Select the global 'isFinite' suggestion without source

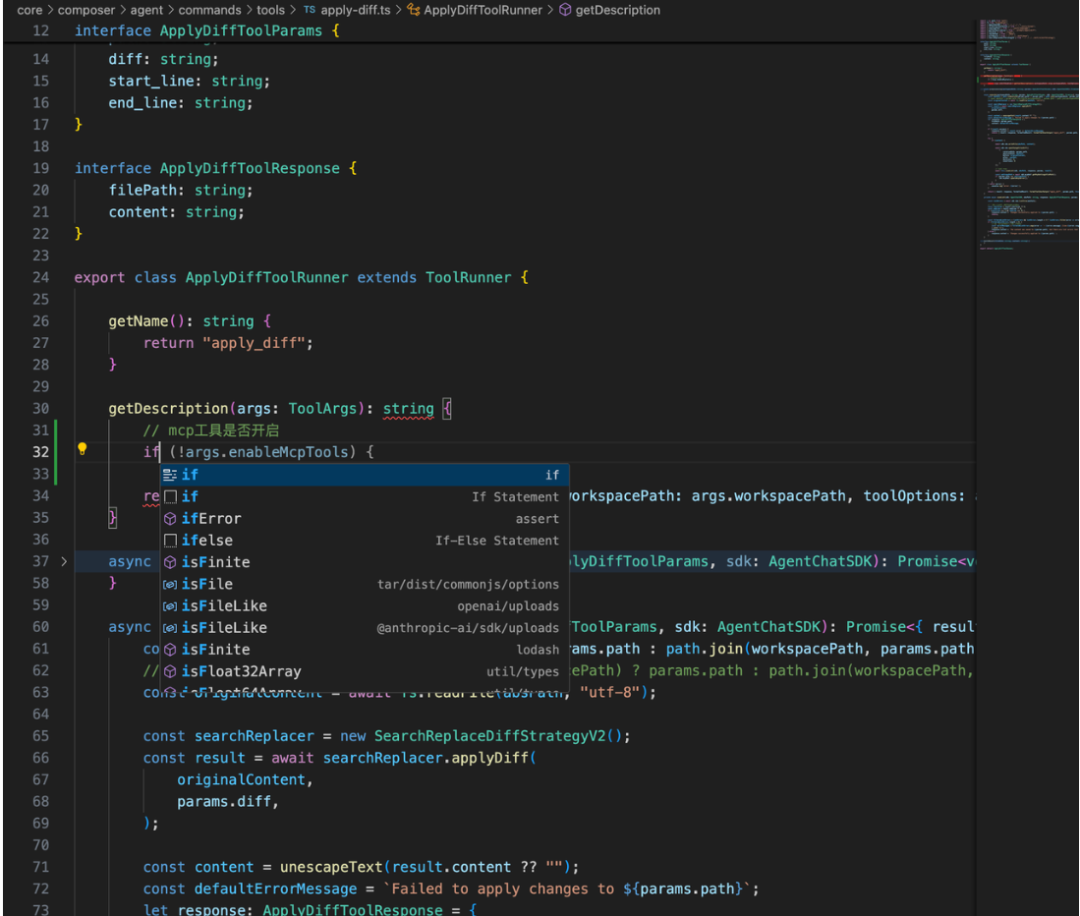(x=364, y=562)
